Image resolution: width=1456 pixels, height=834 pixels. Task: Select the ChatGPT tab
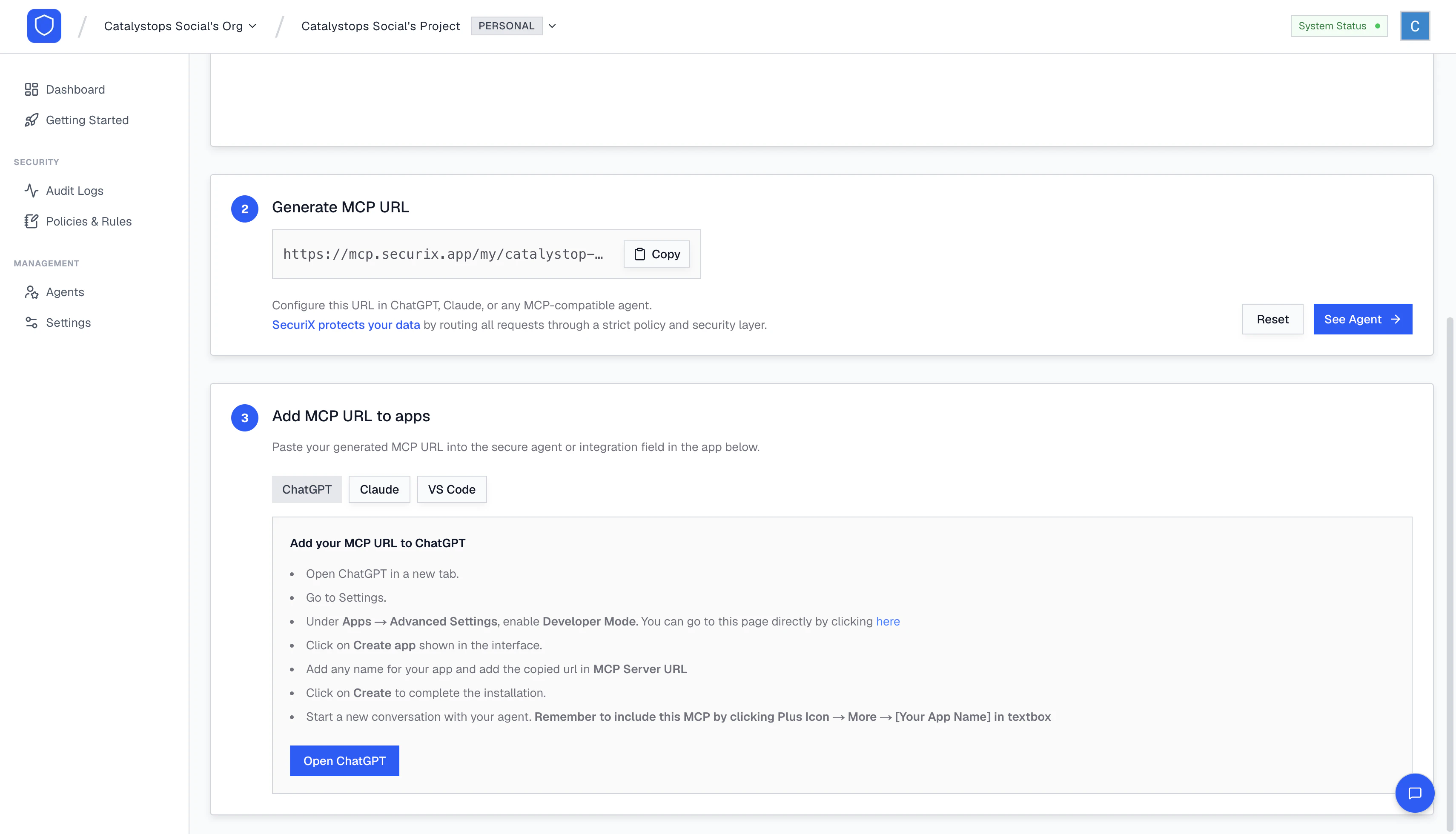(x=307, y=489)
